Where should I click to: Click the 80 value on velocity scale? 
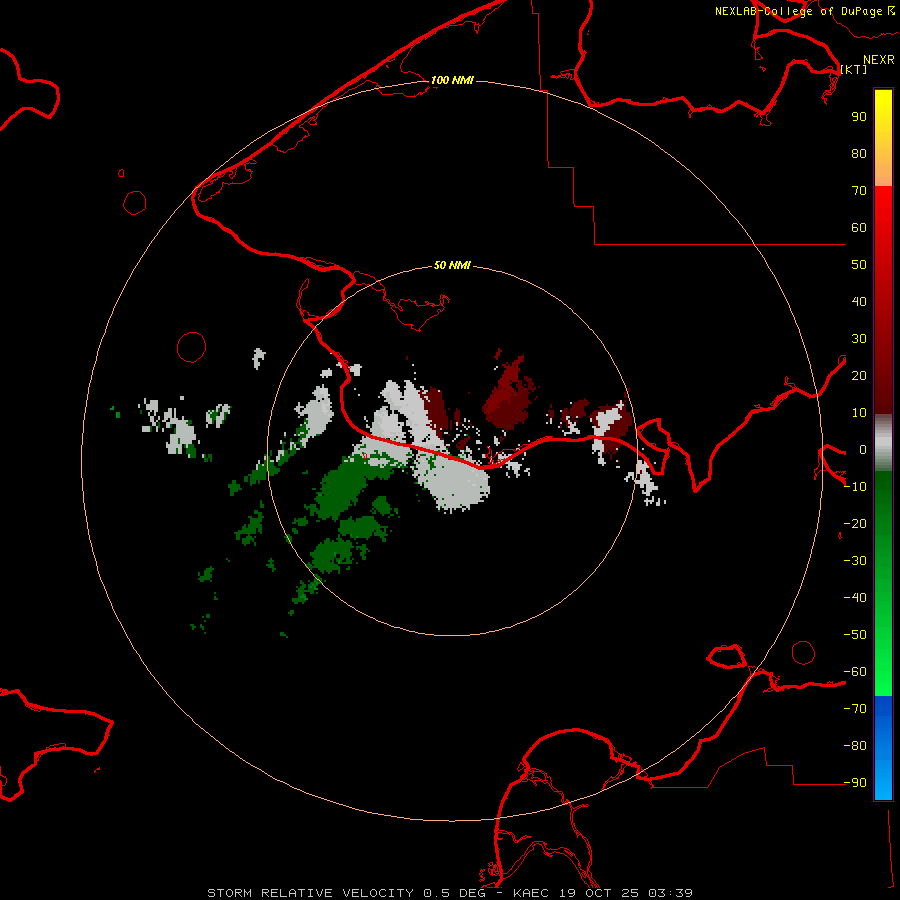coord(859,153)
